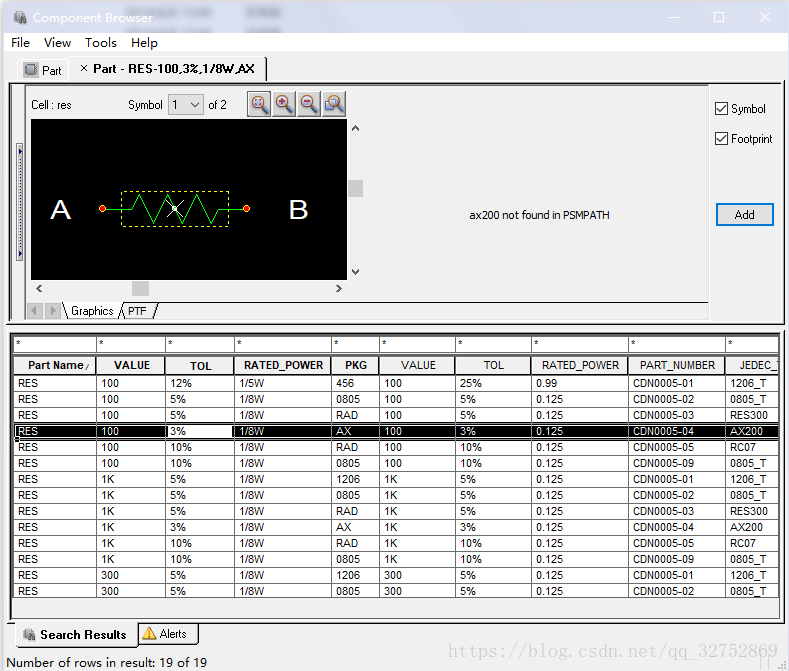Screen dimensions: 789x671
Task: Switch to the PTF tab
Action: [137, 311]
